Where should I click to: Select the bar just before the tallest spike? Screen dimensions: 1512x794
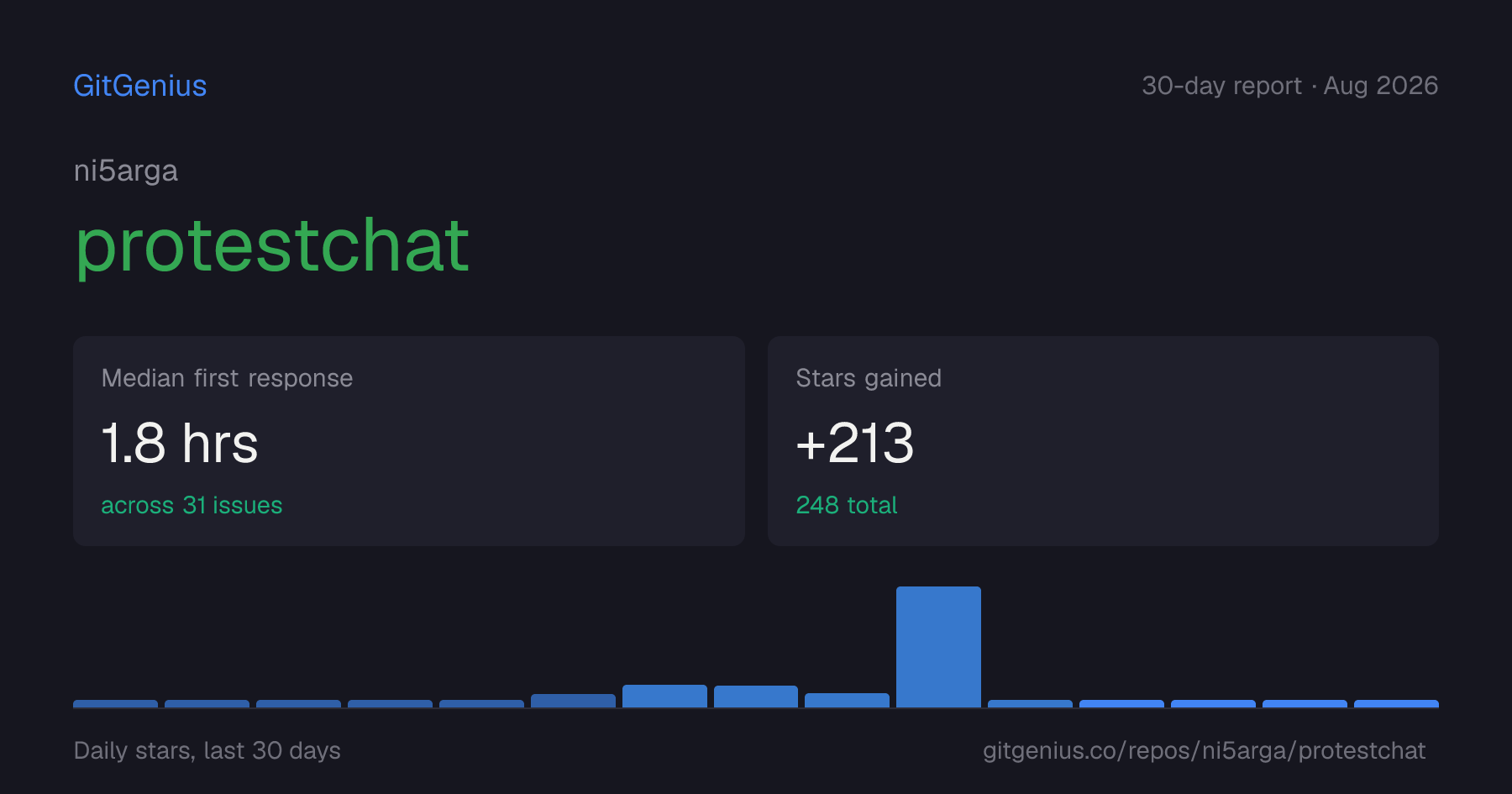pos(847,700)
